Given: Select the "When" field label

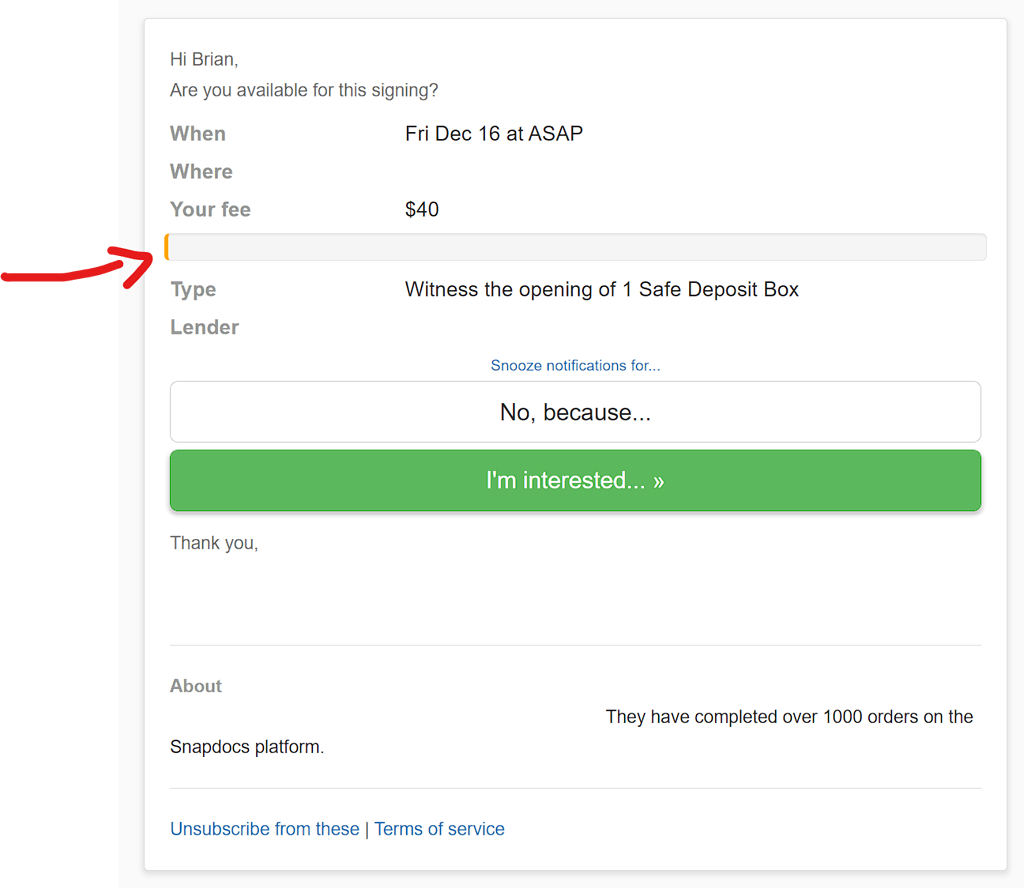Looking at the screenshot, I should coord(198,134).
